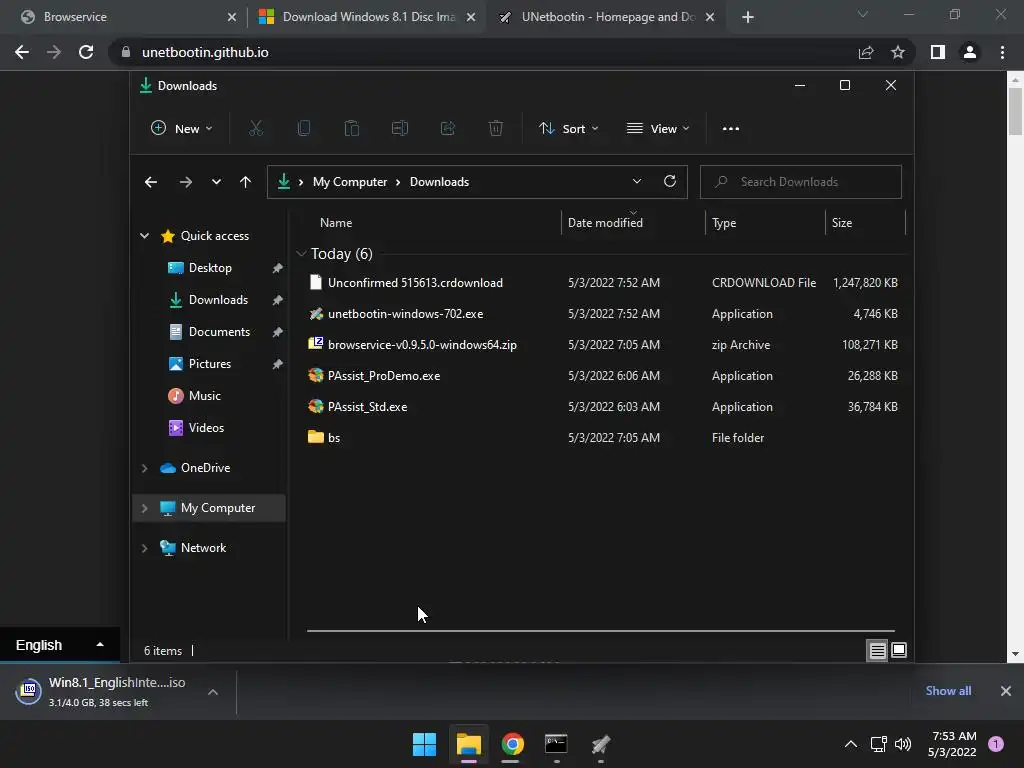Click terminal icon on taskbar
Image resolution: width=1024 pixels, height=768 pixels.
coord(556,744)
